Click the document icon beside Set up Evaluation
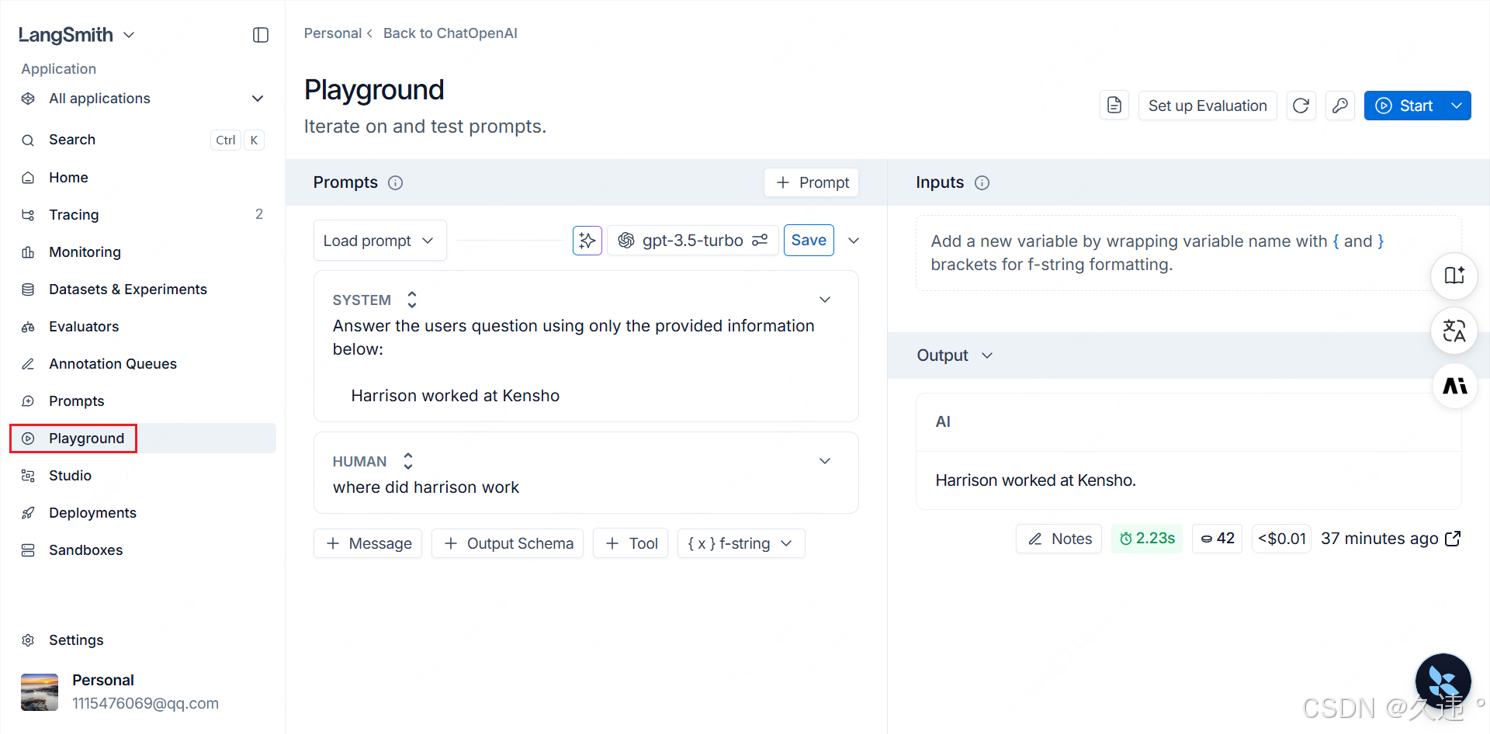Image resolution: width=1490 pixels, height=734 pixels. point(1114,106)
